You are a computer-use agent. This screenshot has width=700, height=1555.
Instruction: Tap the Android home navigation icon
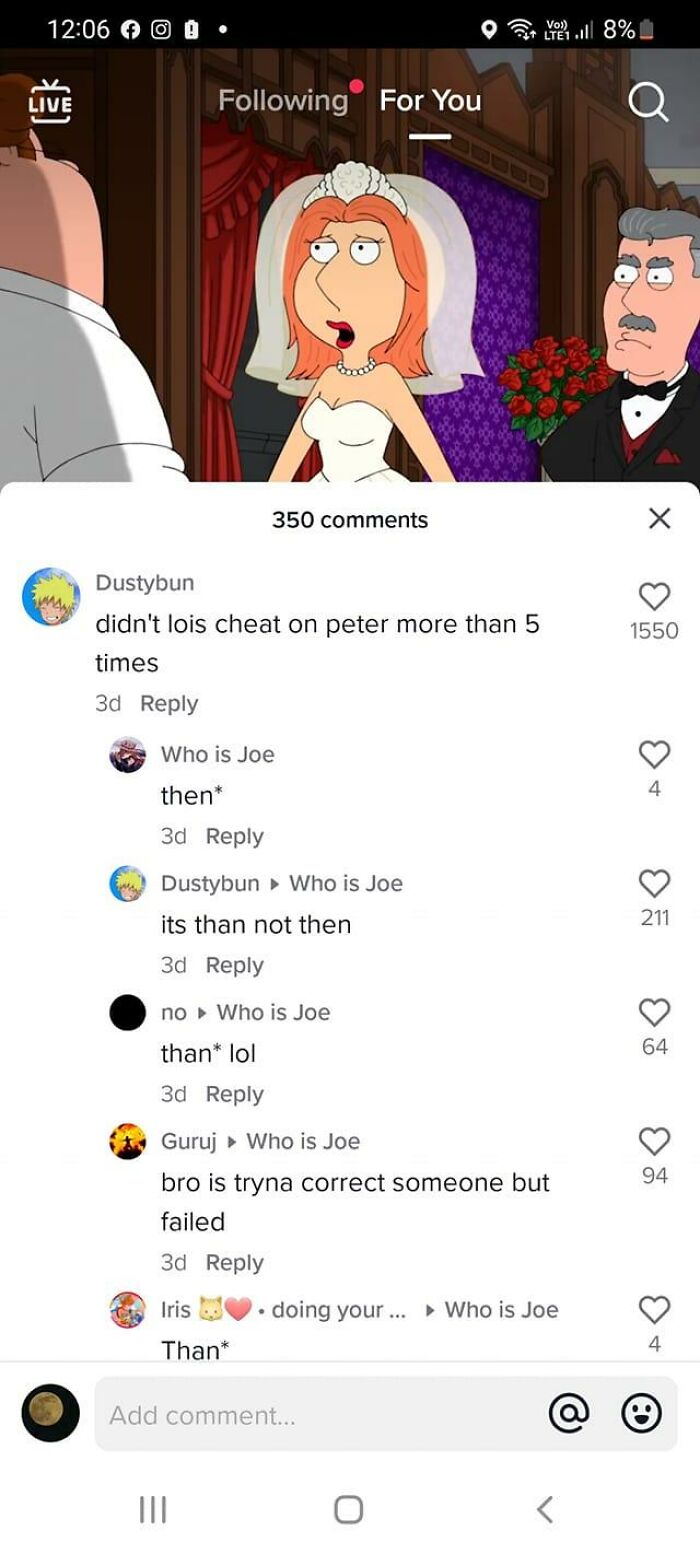(x=348, y=1509)
